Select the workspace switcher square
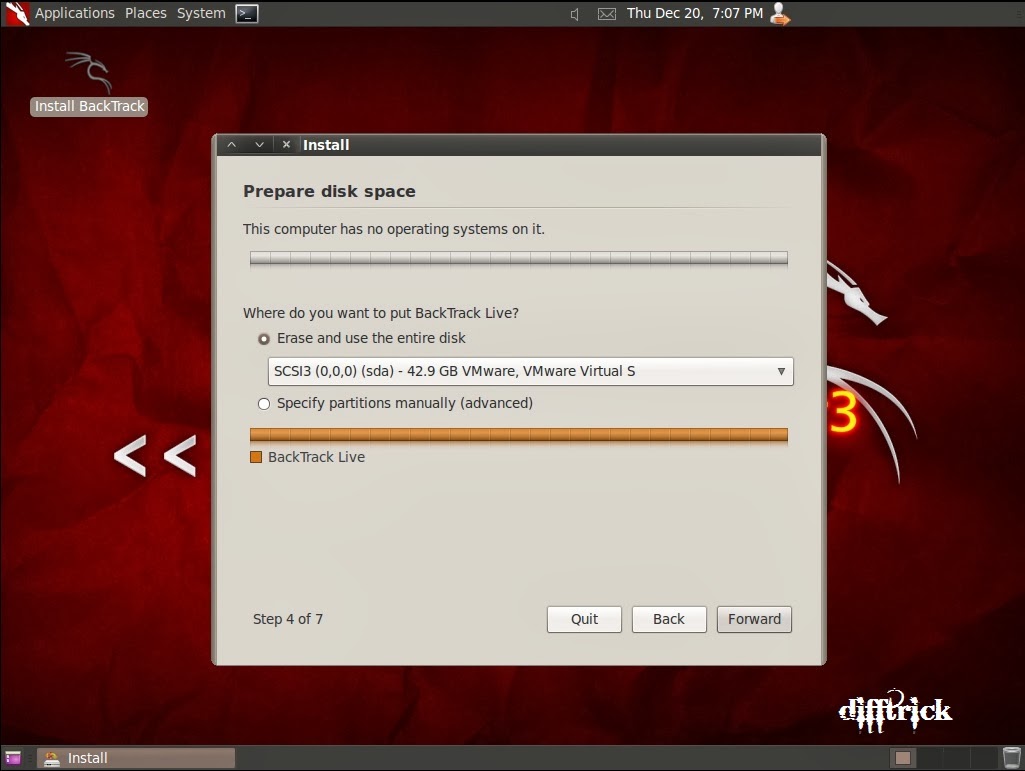 [x=903, y=758]
